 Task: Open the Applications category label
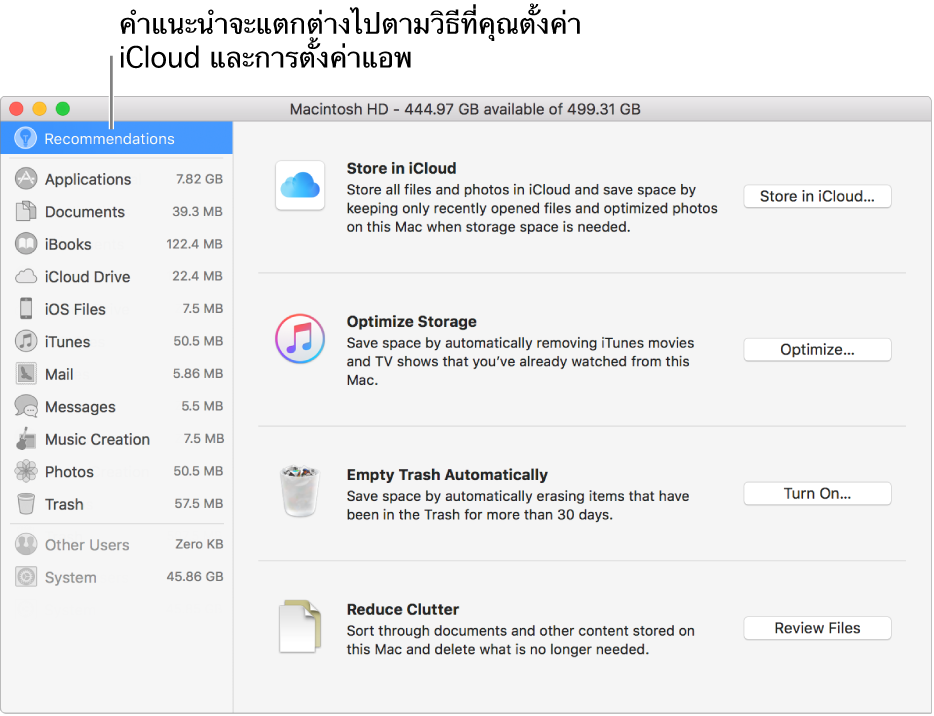(88, 179)
